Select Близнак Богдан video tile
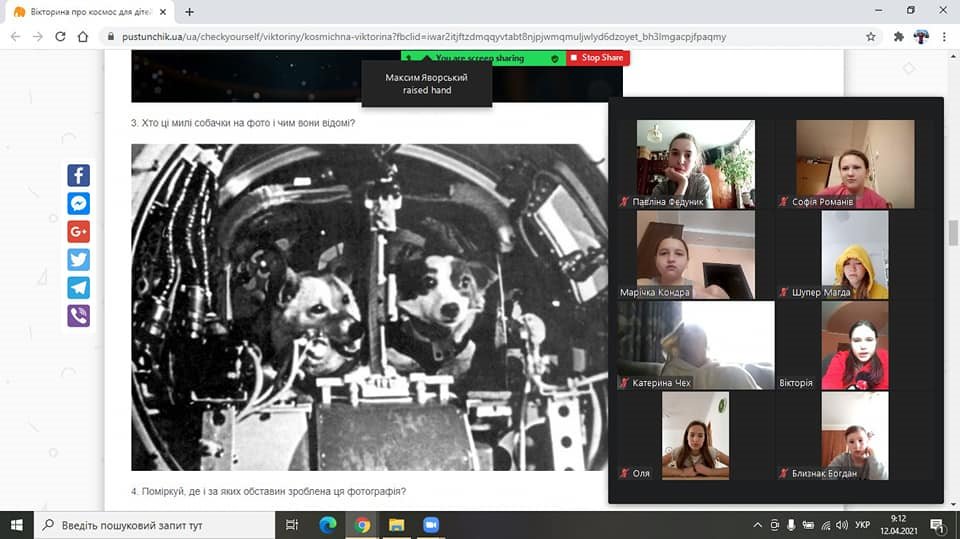The height and width of the screenshot is (539, 960). click(x=855, y=435)
